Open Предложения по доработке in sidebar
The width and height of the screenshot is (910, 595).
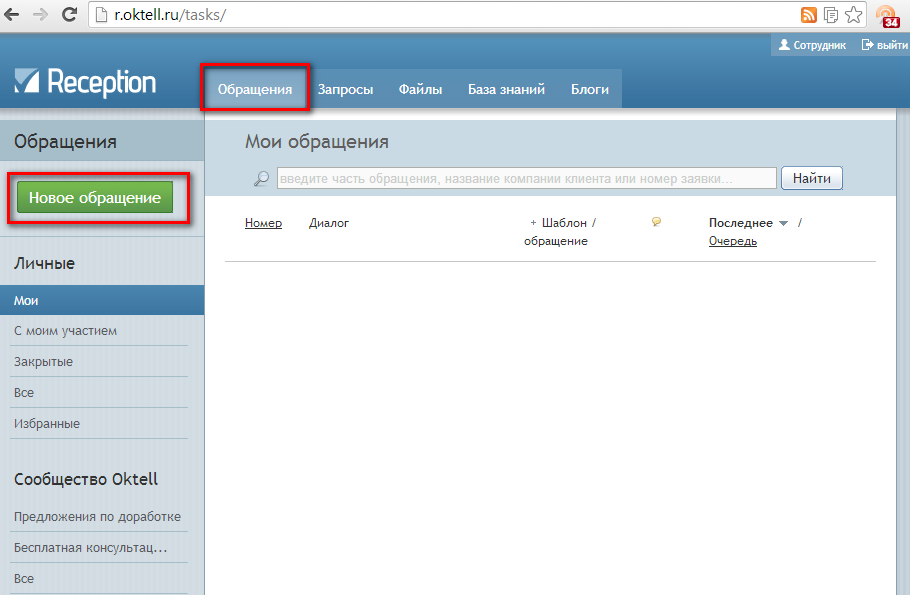pyautogui.click(x=97, y=517)
